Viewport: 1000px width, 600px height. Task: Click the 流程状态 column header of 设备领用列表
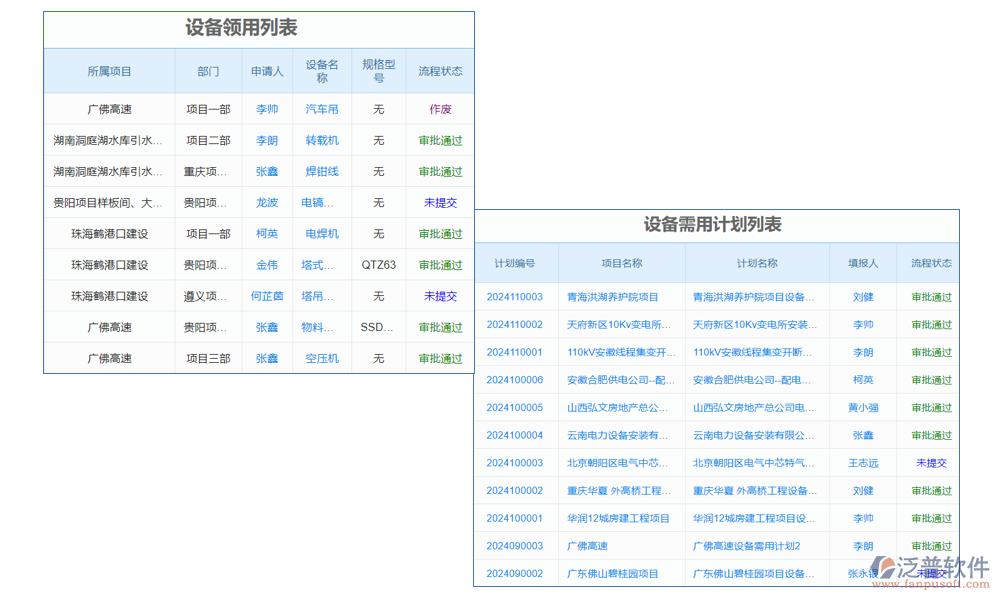[x=439, y=70]
